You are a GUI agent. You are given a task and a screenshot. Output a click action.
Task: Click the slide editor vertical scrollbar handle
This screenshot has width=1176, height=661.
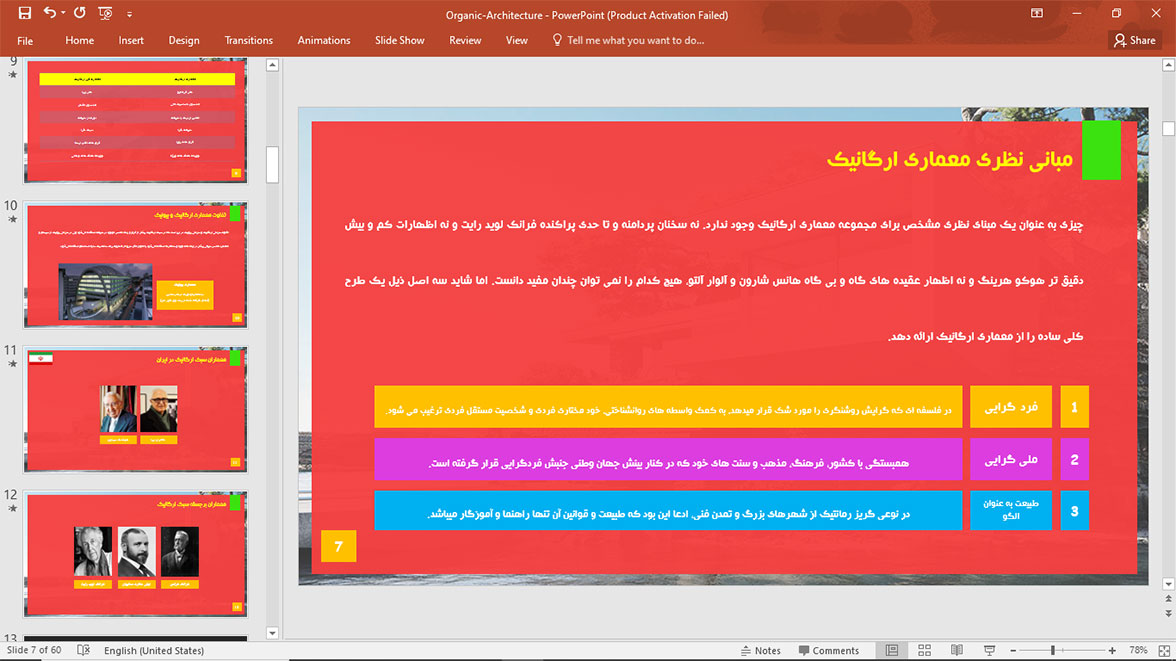[1168, 129]
